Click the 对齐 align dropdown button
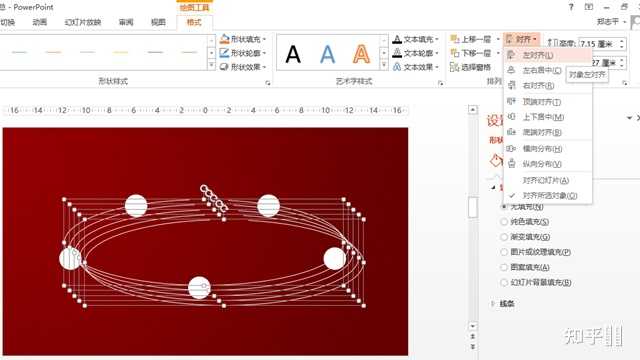Screen dimensions: 640x360 click(522, 39)
